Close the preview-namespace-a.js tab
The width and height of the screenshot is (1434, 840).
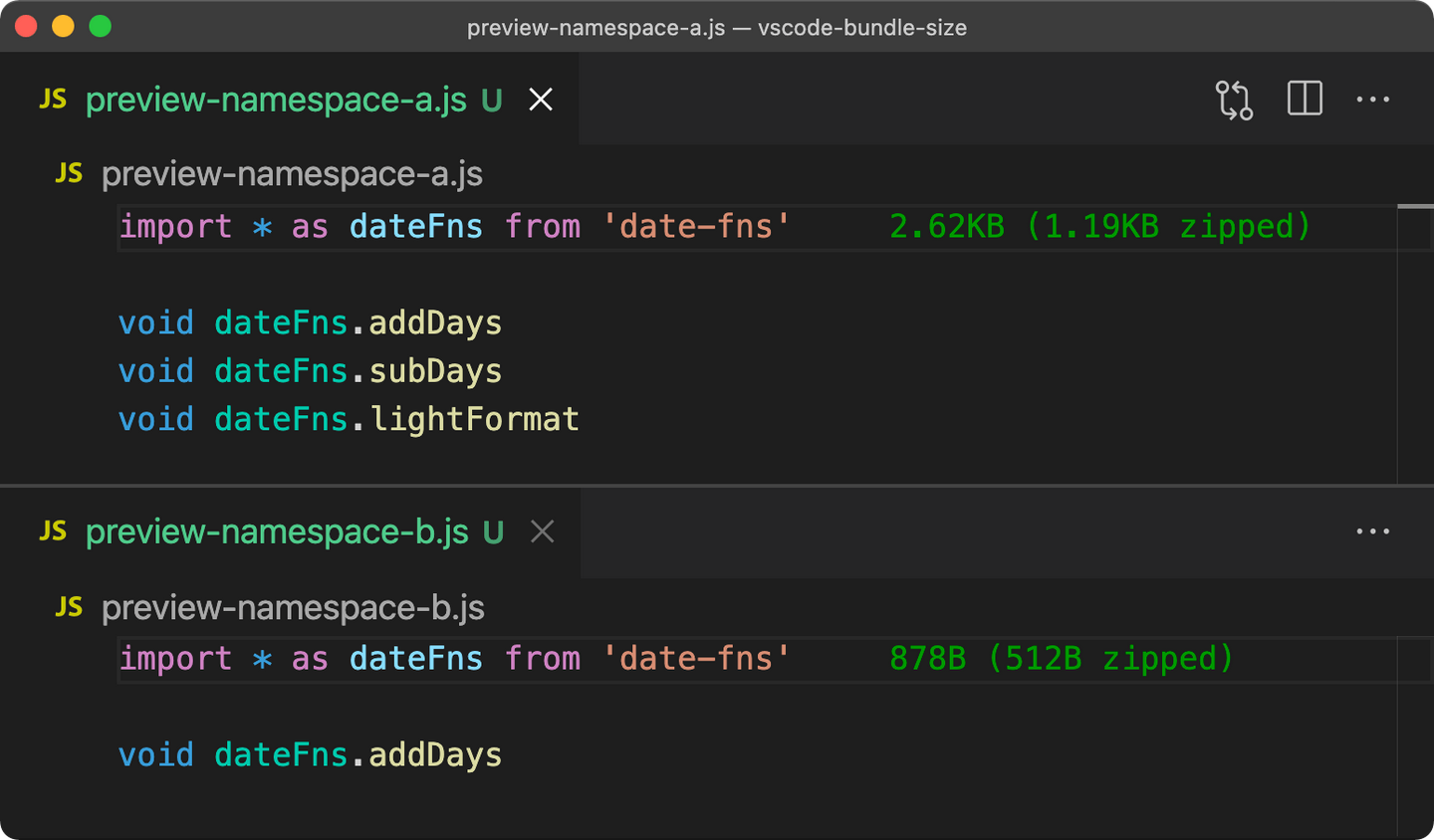[540, 99]
